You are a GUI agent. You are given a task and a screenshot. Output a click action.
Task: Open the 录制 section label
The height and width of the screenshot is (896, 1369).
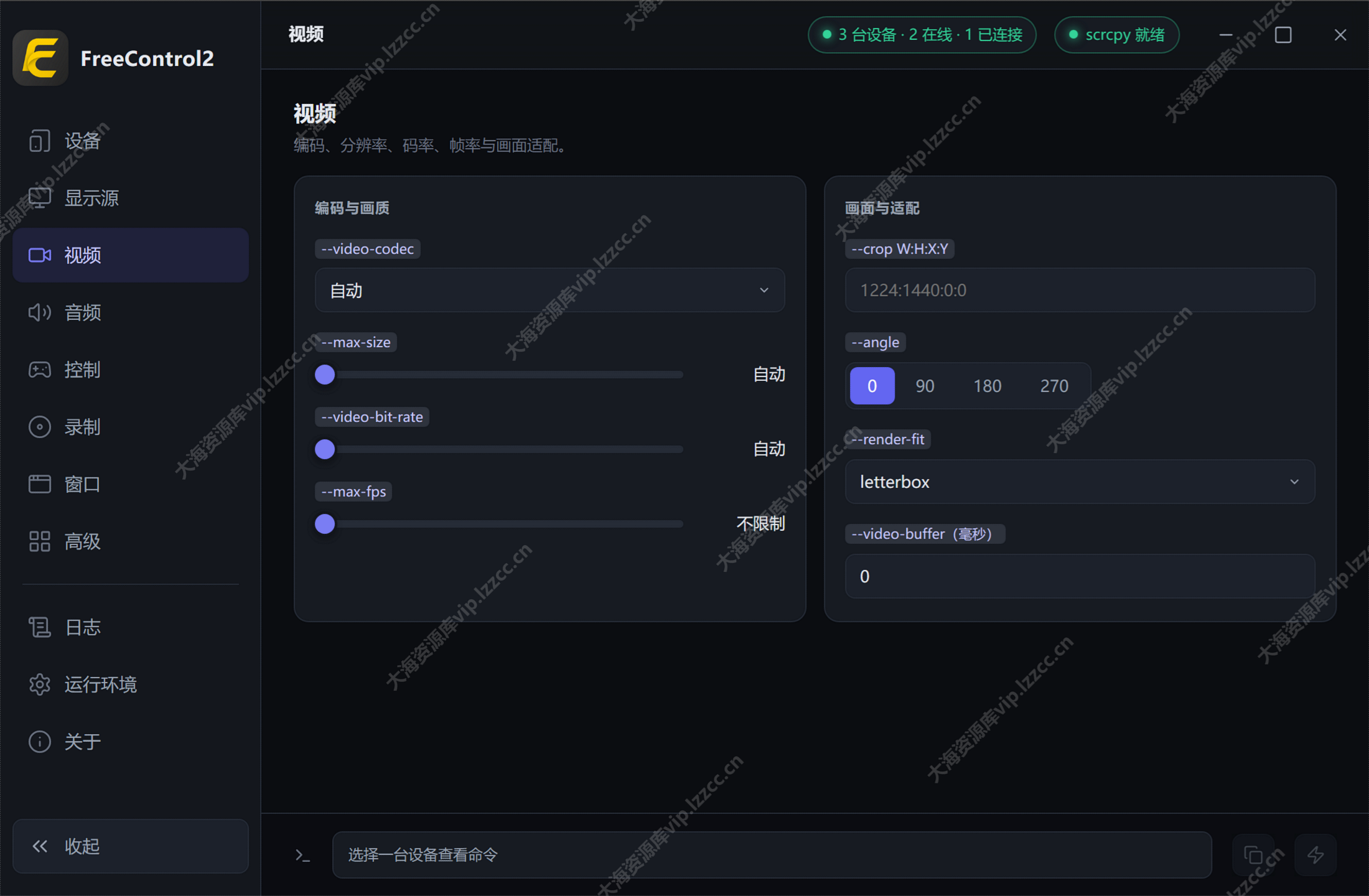(83, 427)
